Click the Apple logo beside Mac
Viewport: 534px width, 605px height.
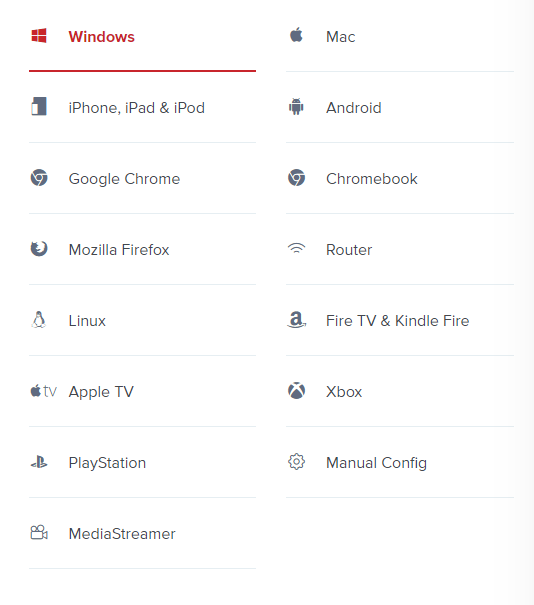coord(296,35)
